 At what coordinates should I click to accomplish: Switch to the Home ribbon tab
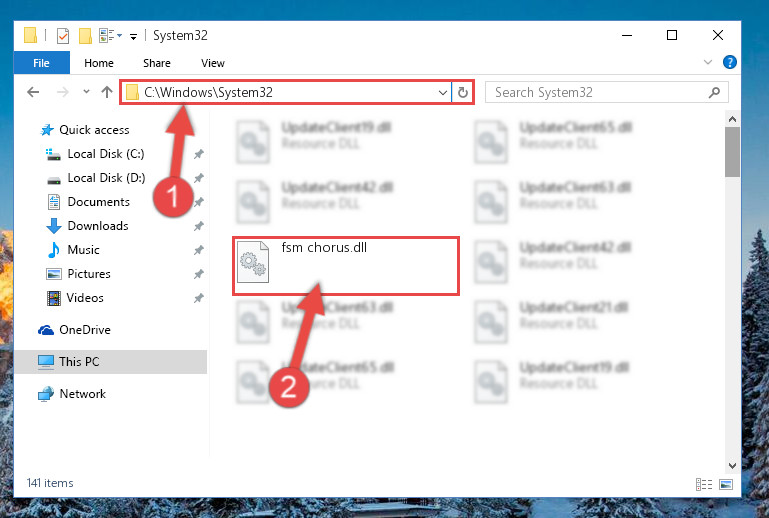[99, 63]
